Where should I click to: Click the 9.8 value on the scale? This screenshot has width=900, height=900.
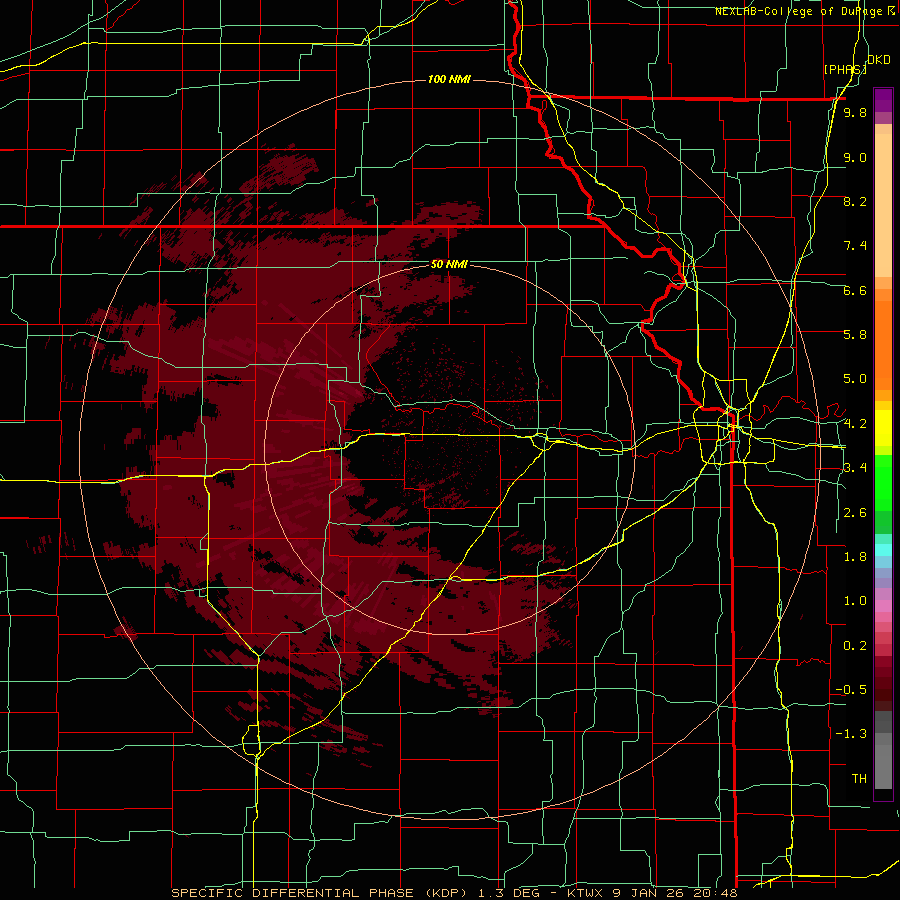(855, 112)
